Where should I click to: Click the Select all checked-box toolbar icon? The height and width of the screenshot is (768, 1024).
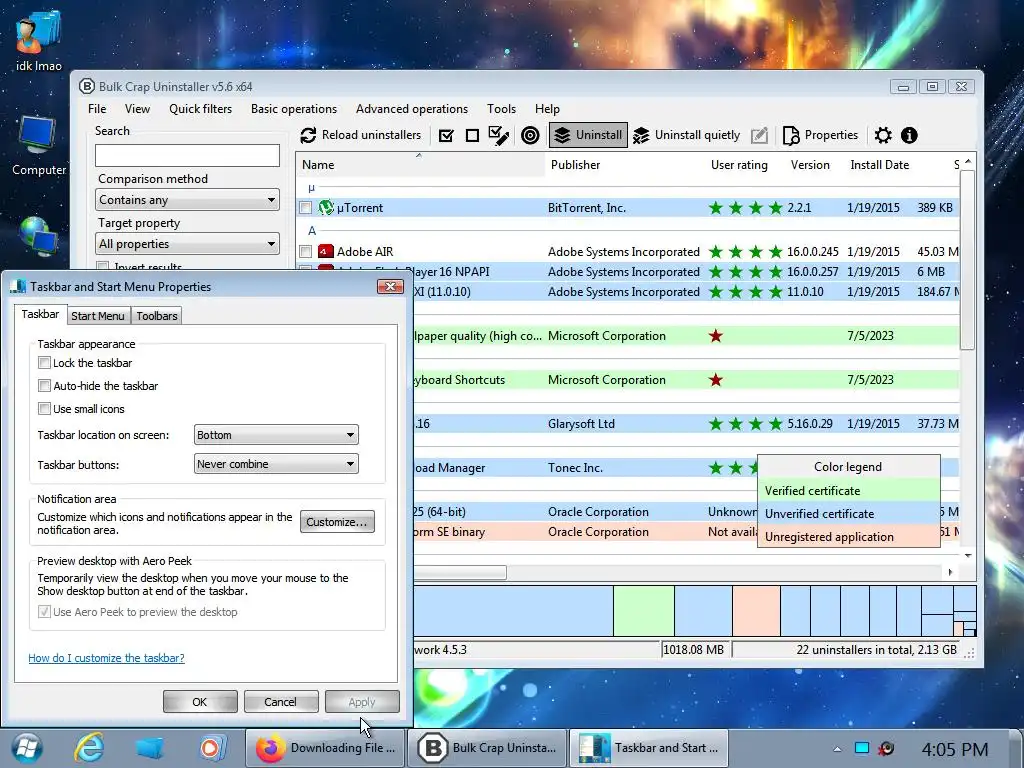tap(446, 135)
